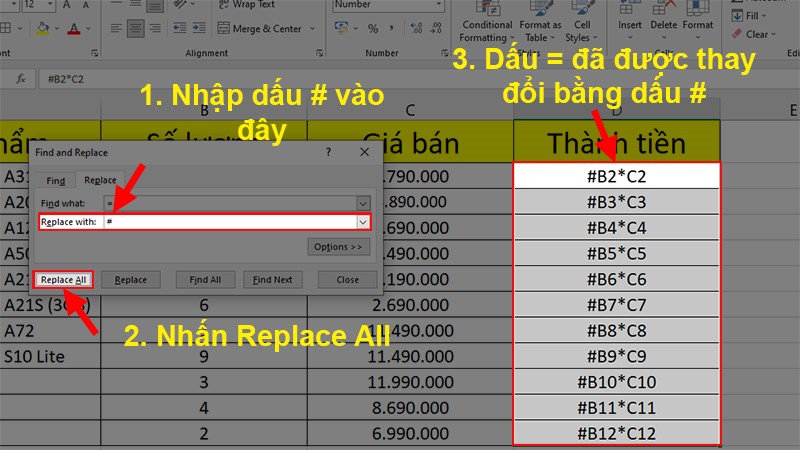Align text left in the cell

click(x=116, y=29)
